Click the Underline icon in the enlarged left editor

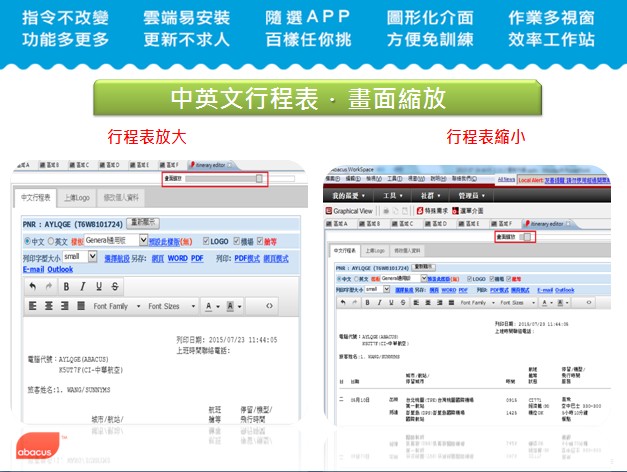98,286
